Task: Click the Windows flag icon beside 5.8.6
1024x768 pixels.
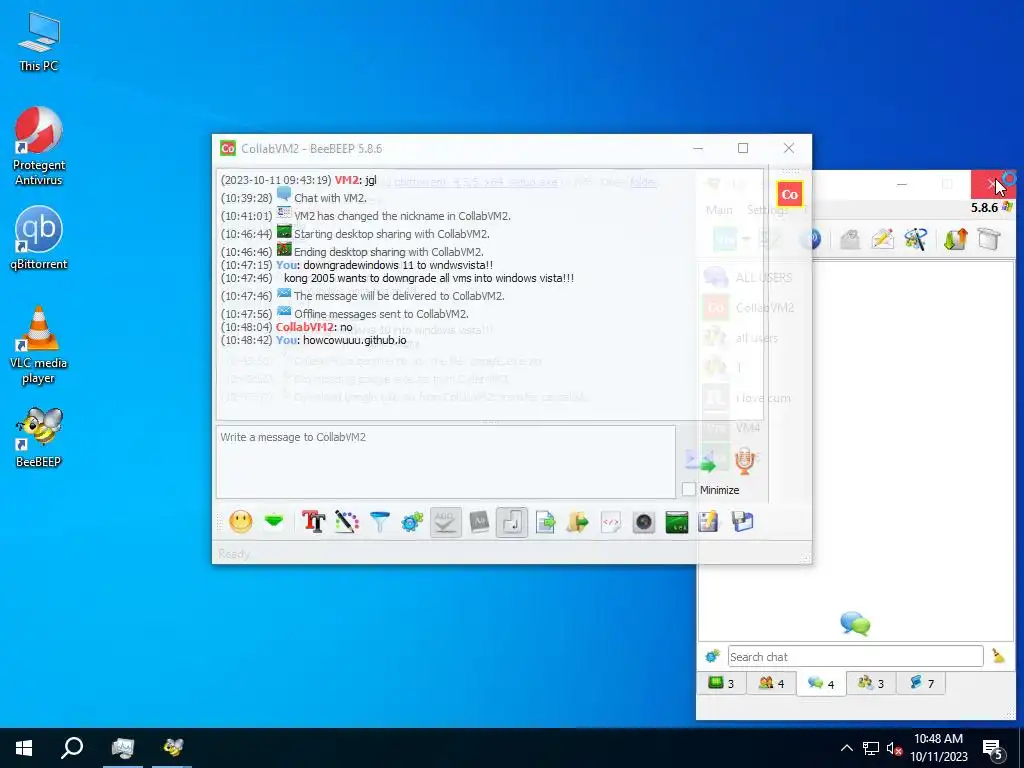Action: (x=1008, y=207)
